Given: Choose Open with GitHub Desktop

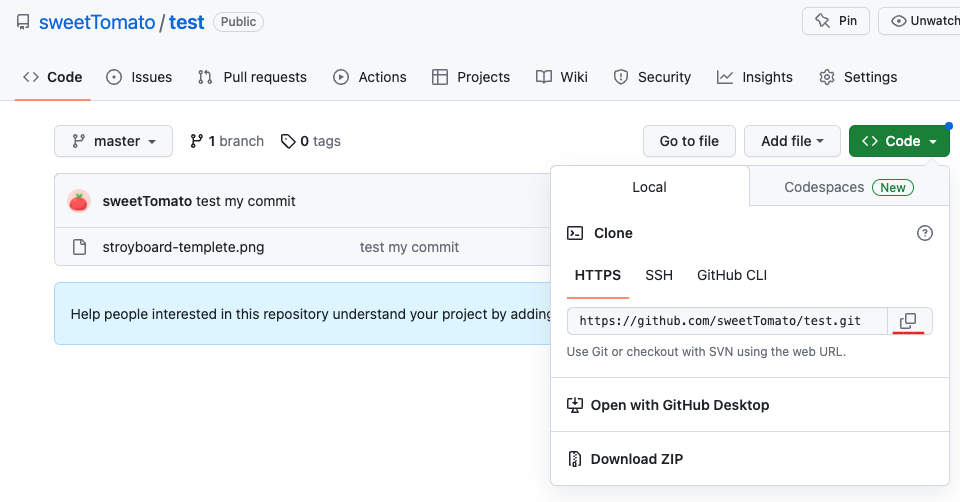Looking at the screenshot, I should 680,405.
